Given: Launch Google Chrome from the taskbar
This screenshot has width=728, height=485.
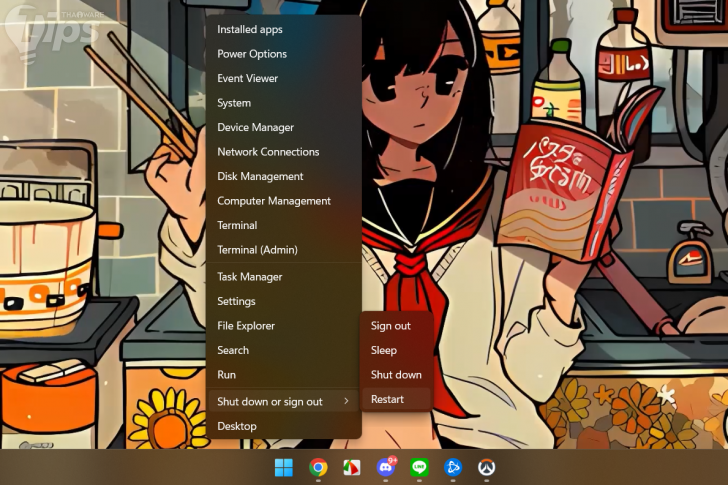Looking at the screenshot, I should tap(318, 467).
